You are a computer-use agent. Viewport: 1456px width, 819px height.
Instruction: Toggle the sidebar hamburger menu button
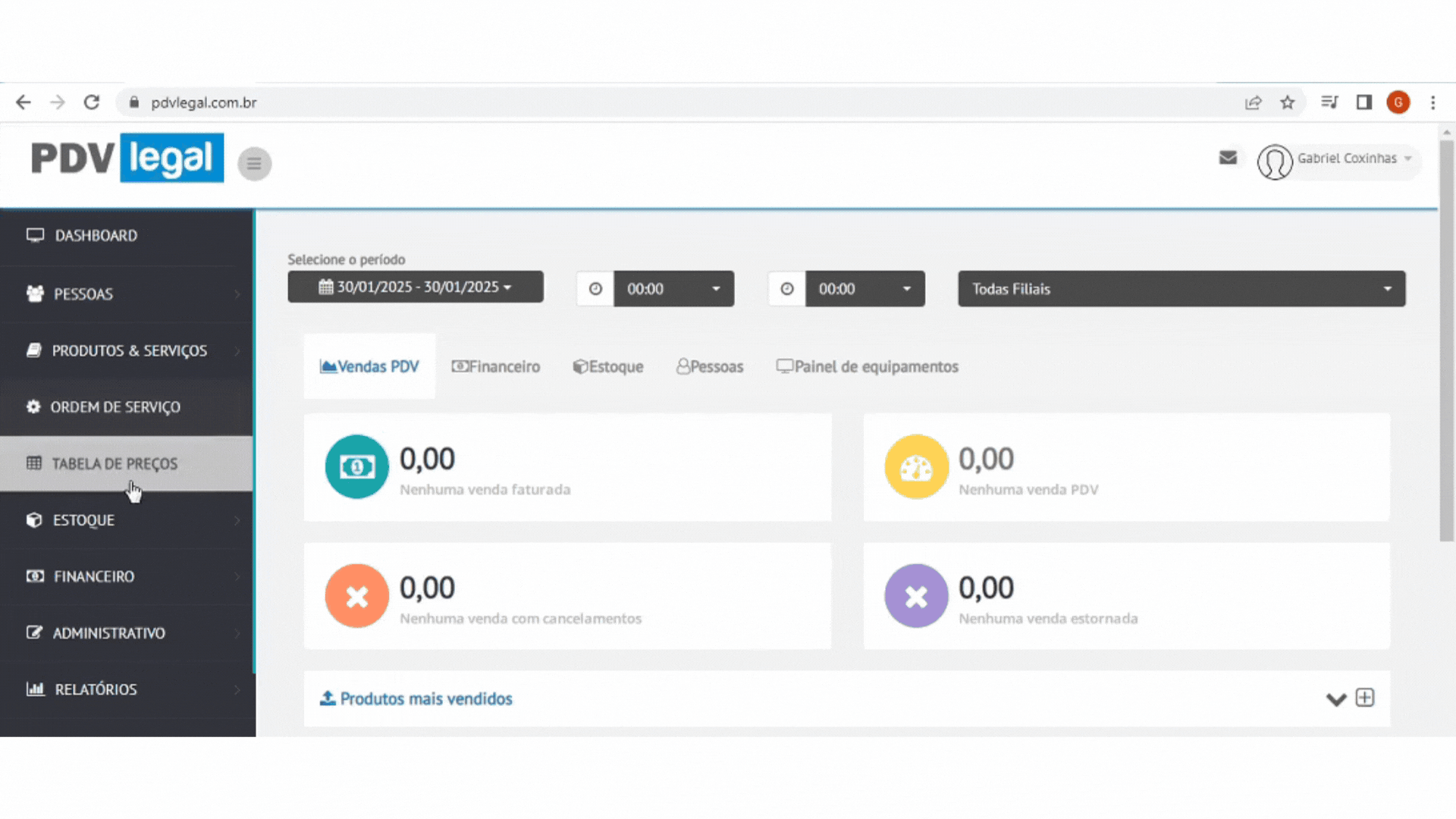(x=254, y=163)
